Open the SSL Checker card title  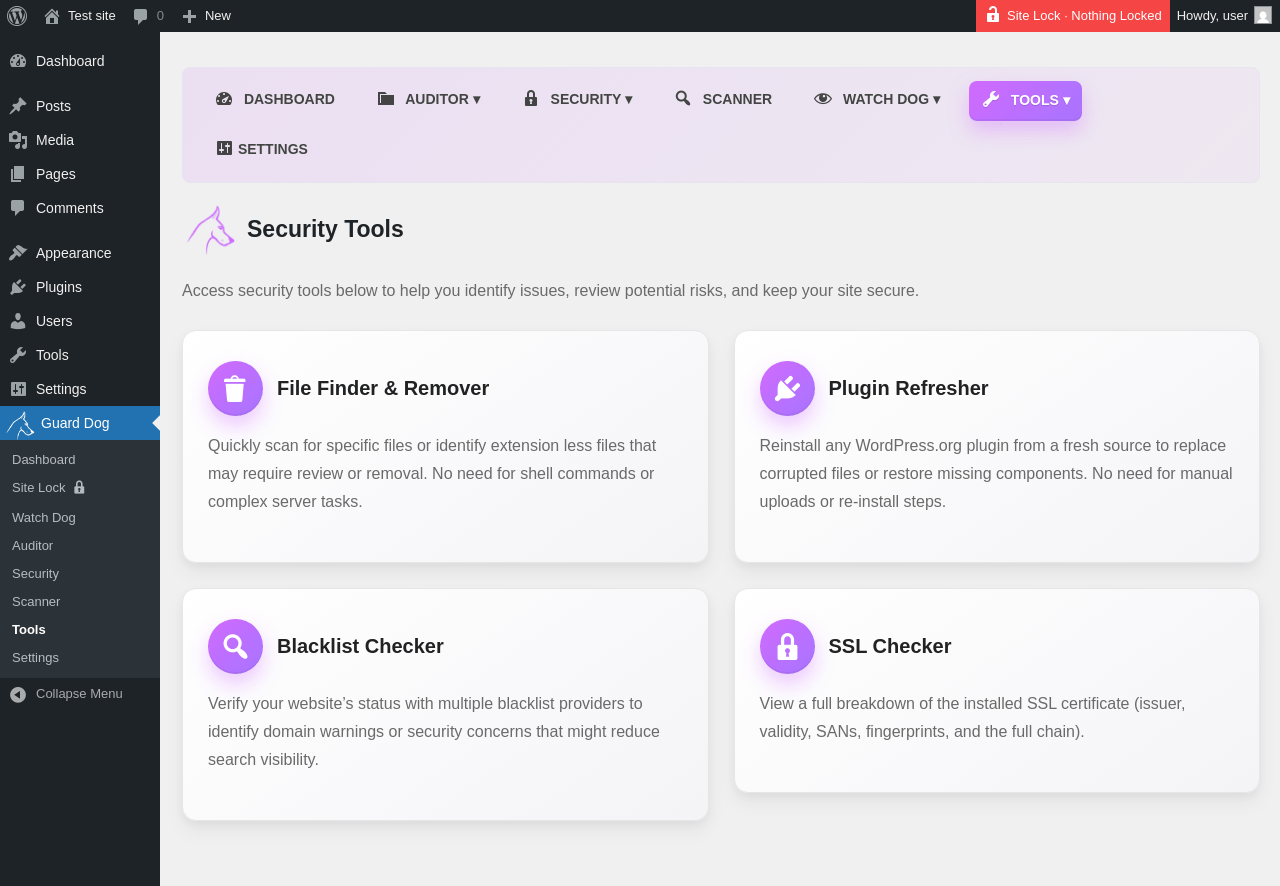coord(890,646)
